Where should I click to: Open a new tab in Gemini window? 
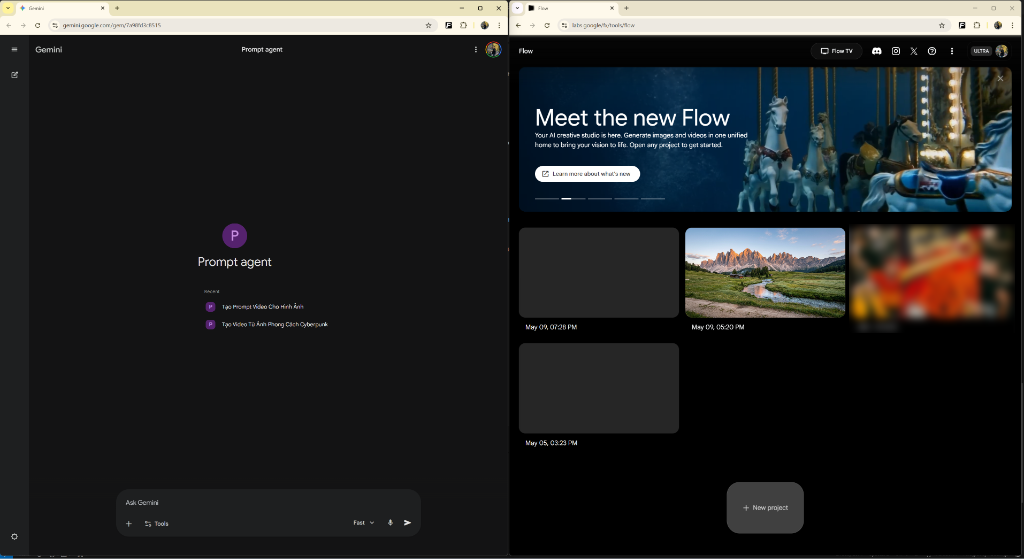[x=117, y=8]
